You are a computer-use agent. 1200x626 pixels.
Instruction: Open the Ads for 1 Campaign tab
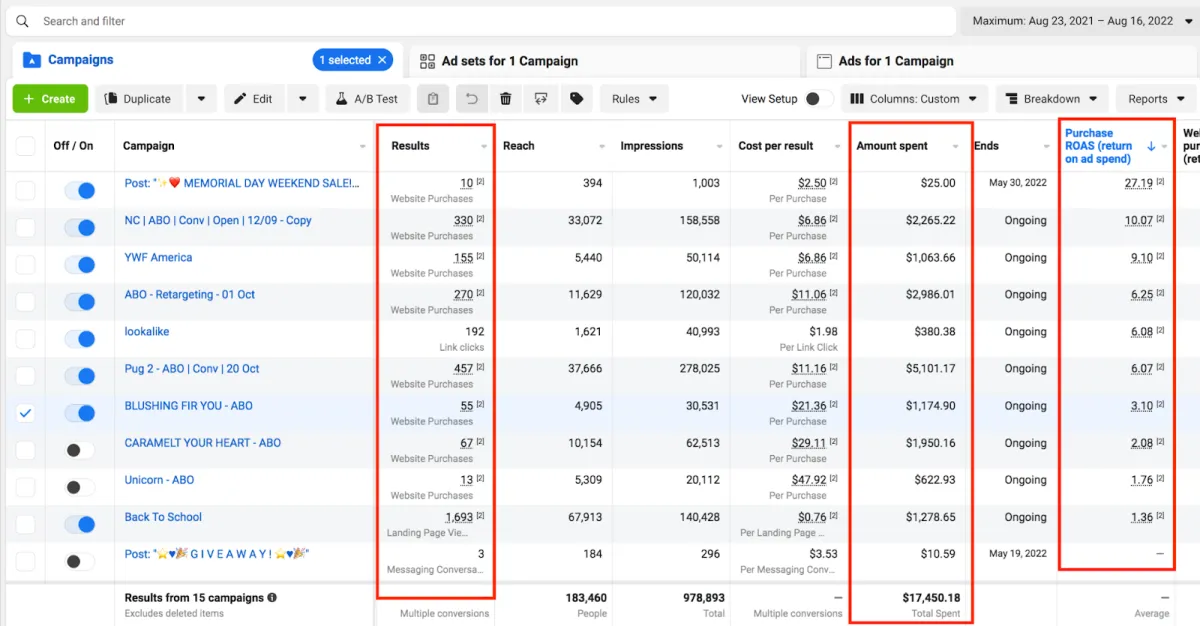(895, 61)
